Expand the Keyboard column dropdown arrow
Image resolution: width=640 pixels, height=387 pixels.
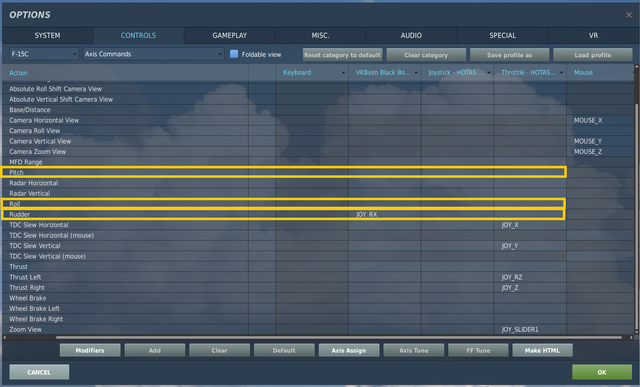(343, 73)
